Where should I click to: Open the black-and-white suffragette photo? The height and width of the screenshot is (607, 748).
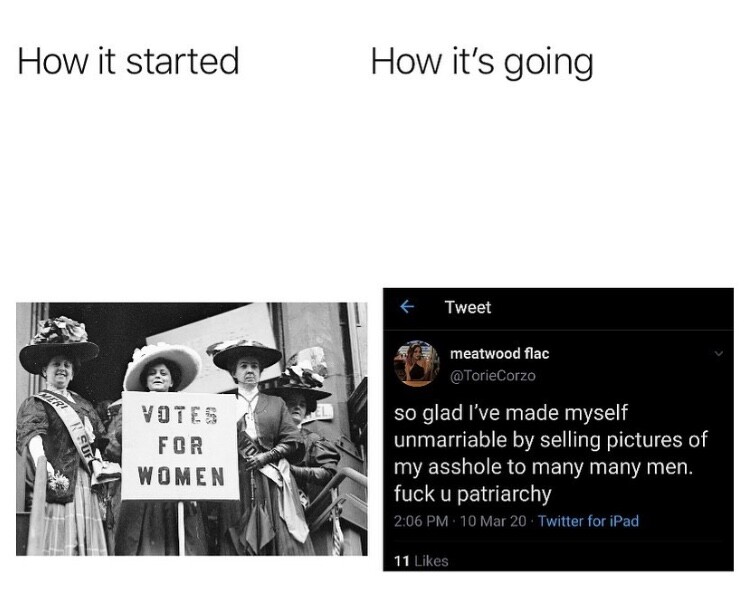point(190,428)
